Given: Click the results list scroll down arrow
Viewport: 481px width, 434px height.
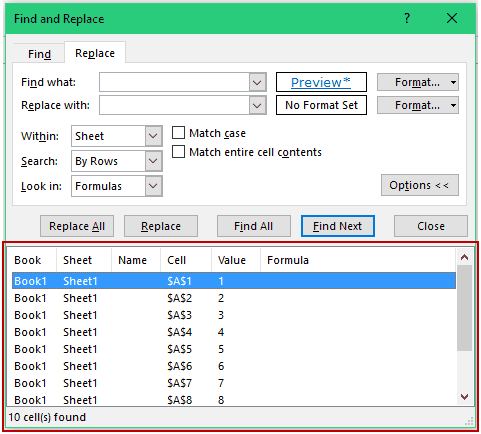Looking at the screenshot, I should pos(464,397).
